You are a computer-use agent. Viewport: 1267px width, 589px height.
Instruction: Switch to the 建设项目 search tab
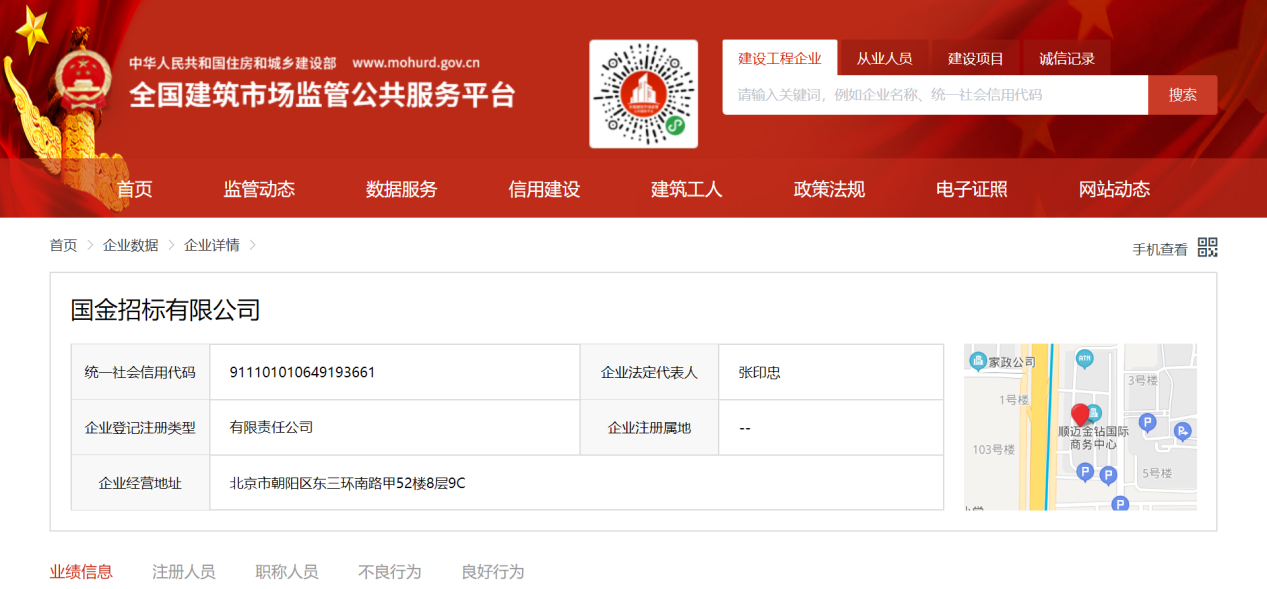click(x=975, y=57)
